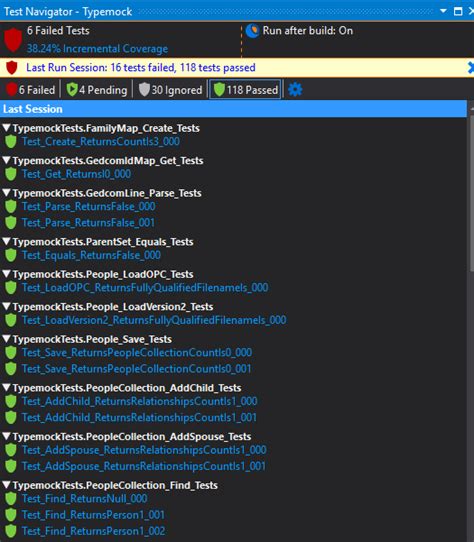Click green shield beside Test_Create_ReturnsCountIs3_000
Viewport: 474px width, 542px height.
11,141
